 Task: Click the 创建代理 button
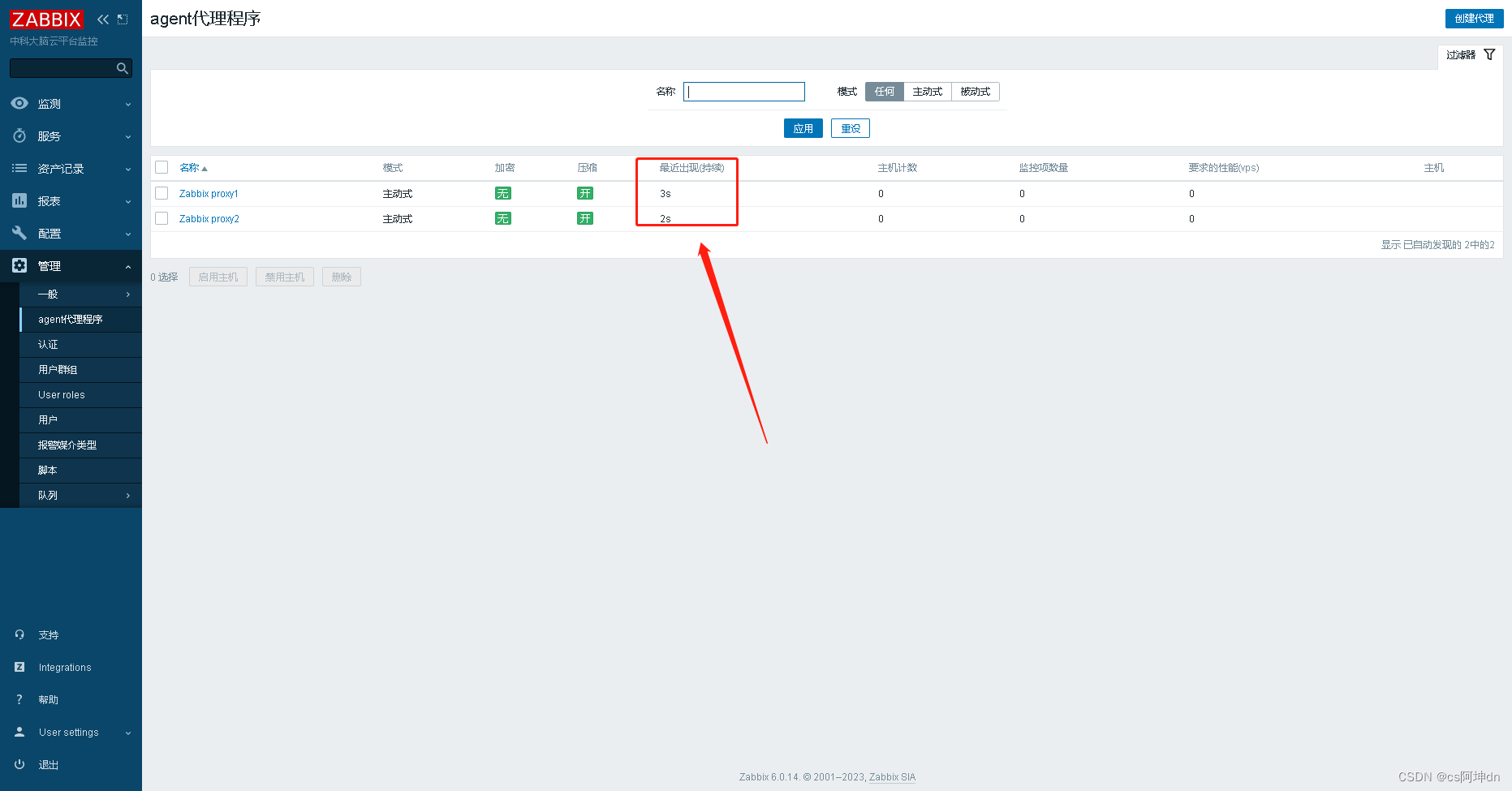coord(1474,19)
